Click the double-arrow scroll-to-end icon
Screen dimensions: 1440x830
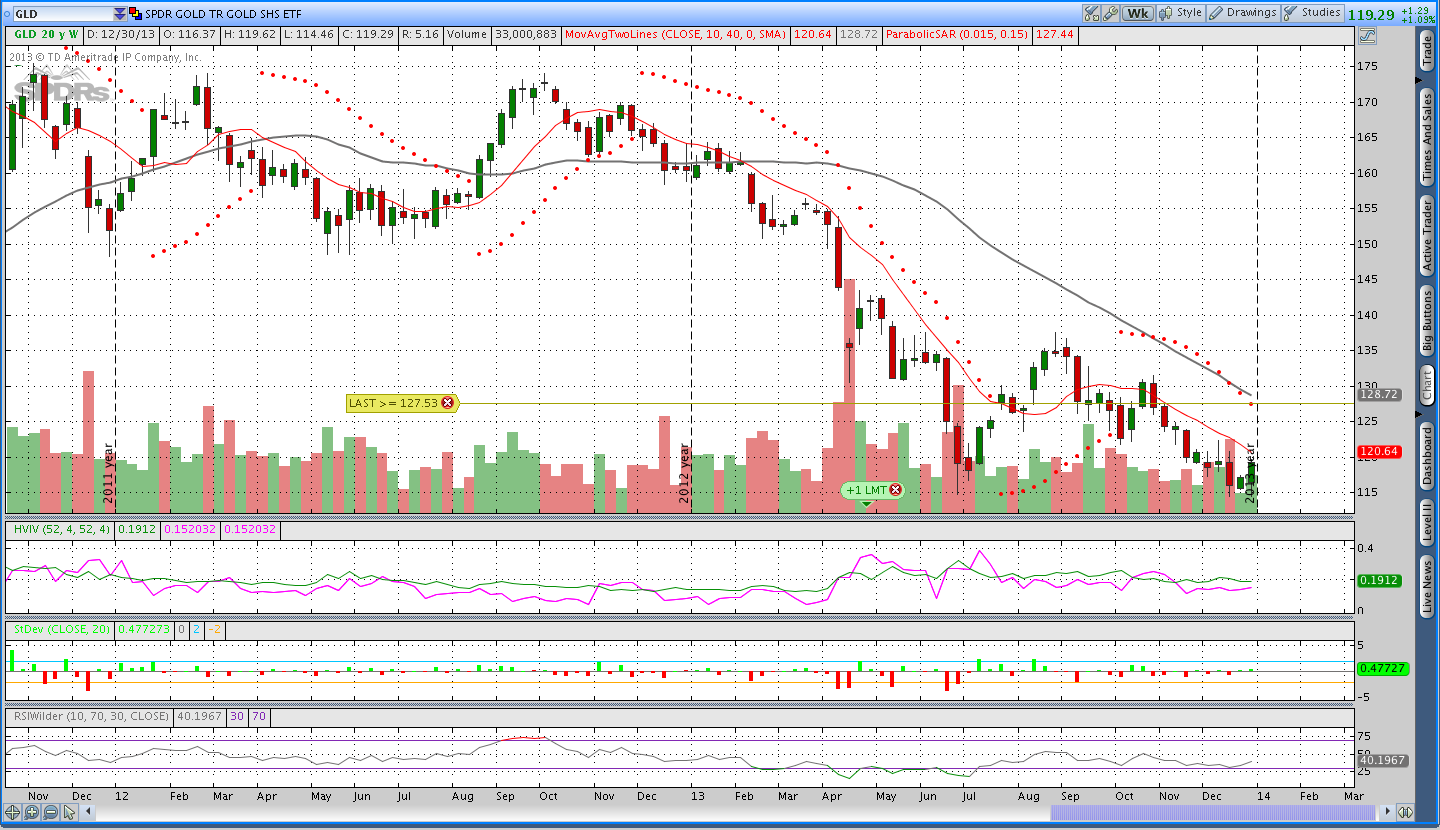(1405, 812)
